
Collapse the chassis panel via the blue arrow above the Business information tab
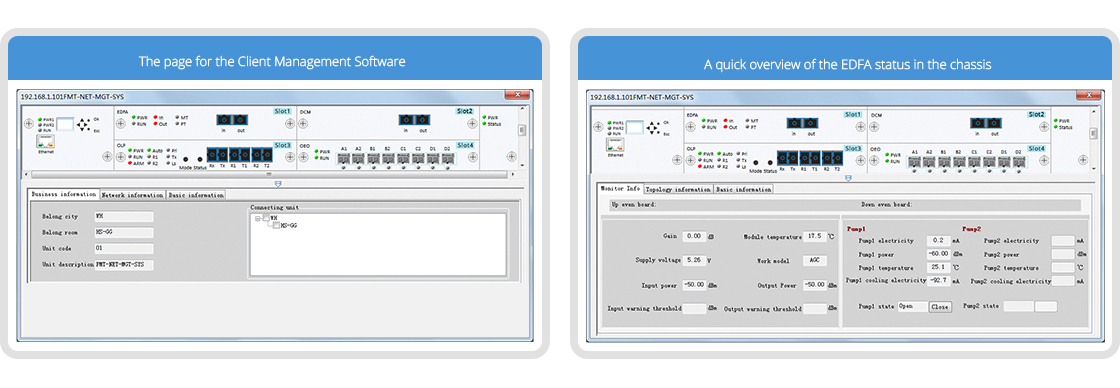[278, 183]
